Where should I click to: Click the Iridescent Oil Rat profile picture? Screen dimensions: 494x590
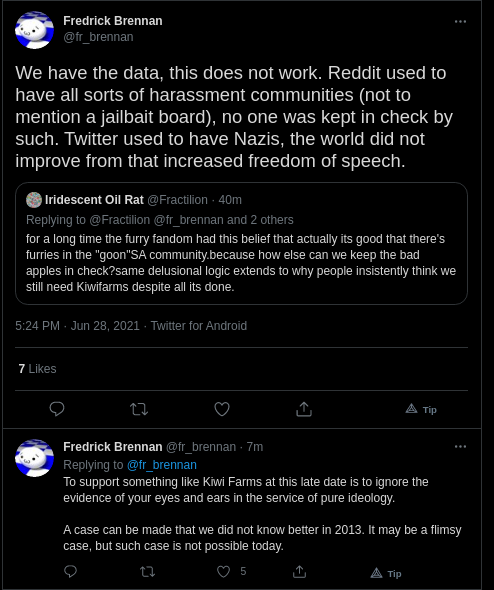34,200
